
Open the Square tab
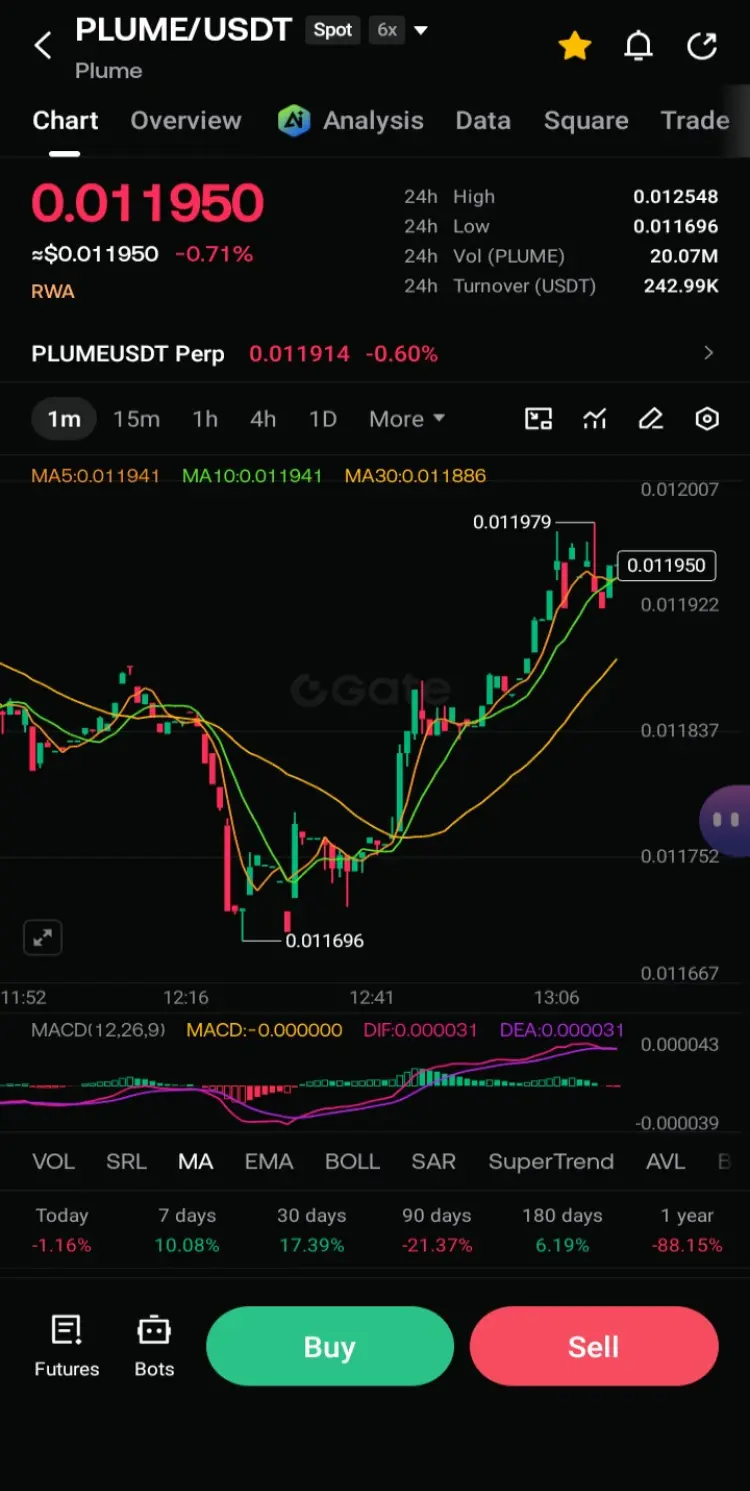[586, 121]
